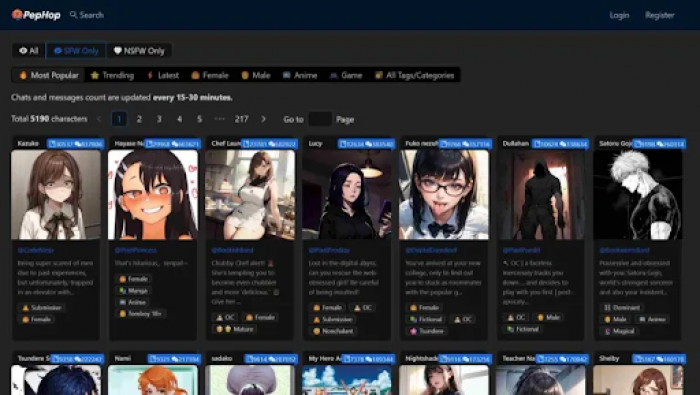Click the Lucy card title
The image size is (700, 395).
pos(315,143)
